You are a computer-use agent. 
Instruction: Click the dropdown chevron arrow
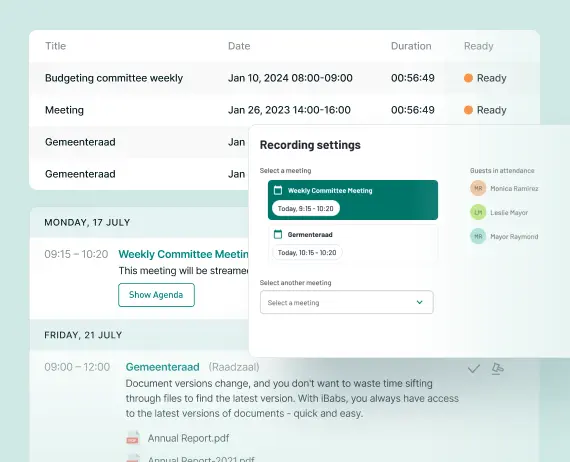click(x=420, y=302)
